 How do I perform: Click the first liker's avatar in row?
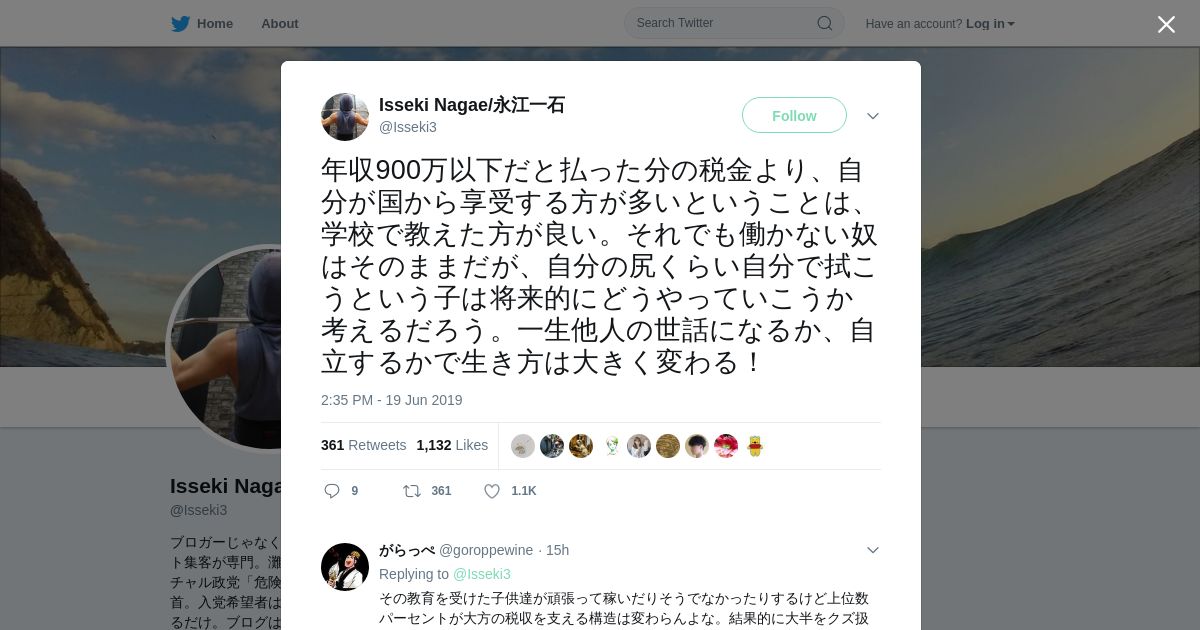tap(523, 446)
